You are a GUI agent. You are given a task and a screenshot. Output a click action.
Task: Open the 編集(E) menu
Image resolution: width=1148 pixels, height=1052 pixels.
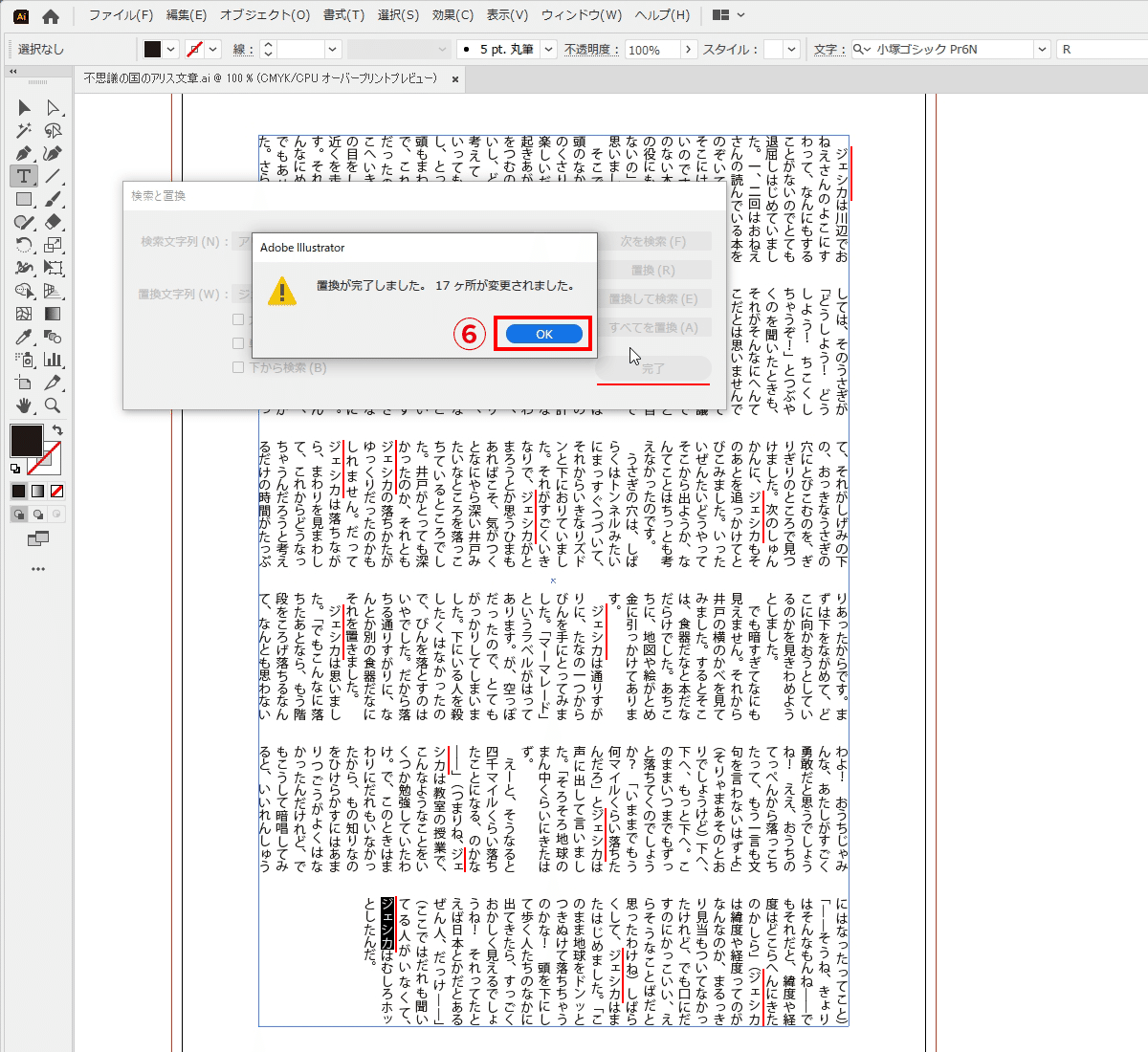pyautogui.click(x=187, y=15)
